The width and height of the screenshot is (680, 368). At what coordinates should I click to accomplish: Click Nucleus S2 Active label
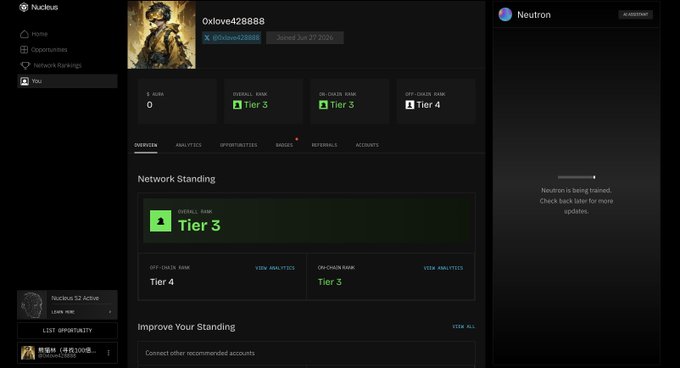coord(75,298)
